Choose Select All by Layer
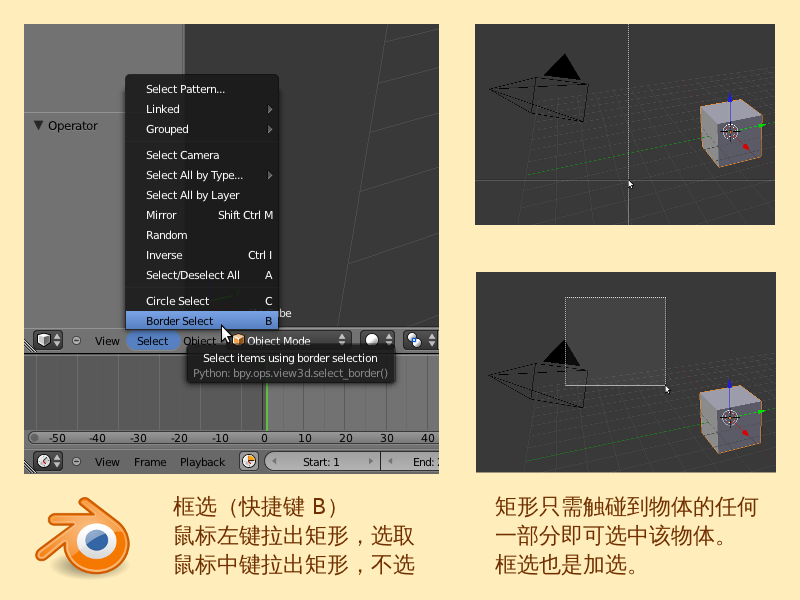The image size is (800, 600). pyautogui.click(x=202, y=195)
